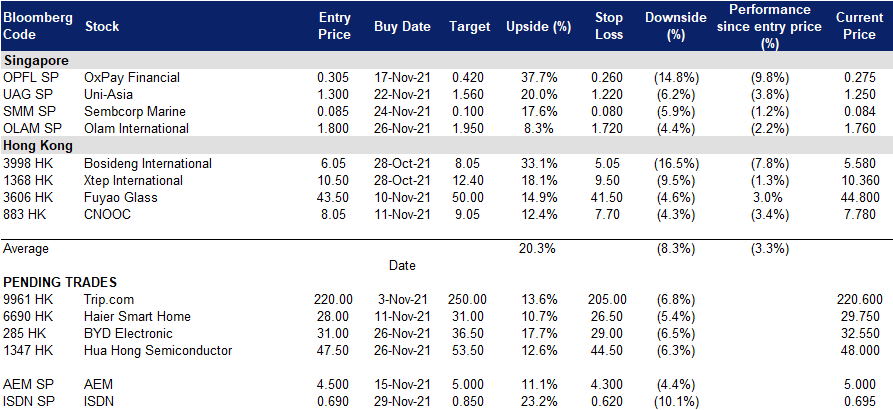
Task: Select Haier Smart Home stock name
Action: point(137,317)
